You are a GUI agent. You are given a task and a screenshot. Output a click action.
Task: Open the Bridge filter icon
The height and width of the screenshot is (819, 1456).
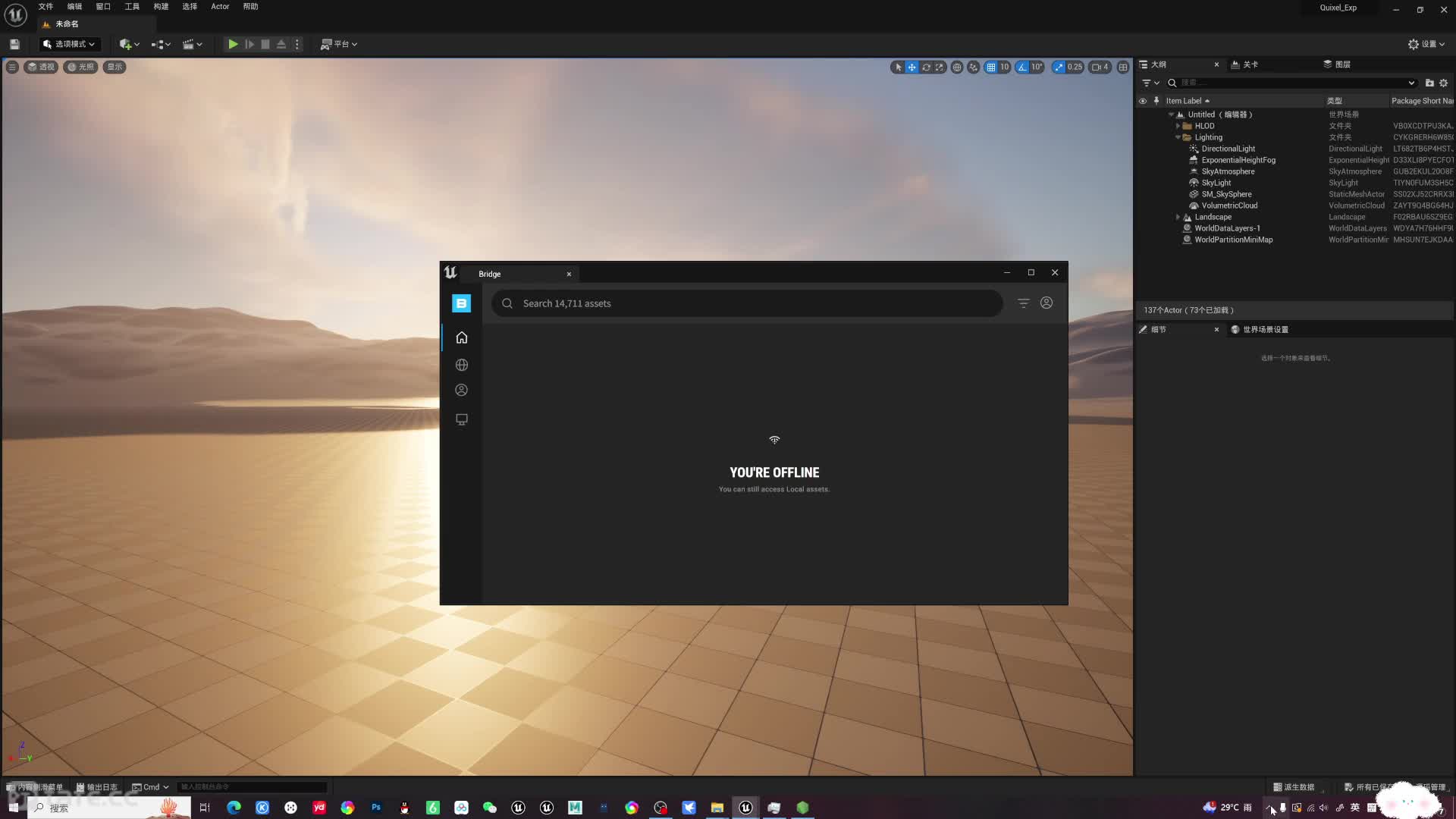click(x=1023, y=303)
